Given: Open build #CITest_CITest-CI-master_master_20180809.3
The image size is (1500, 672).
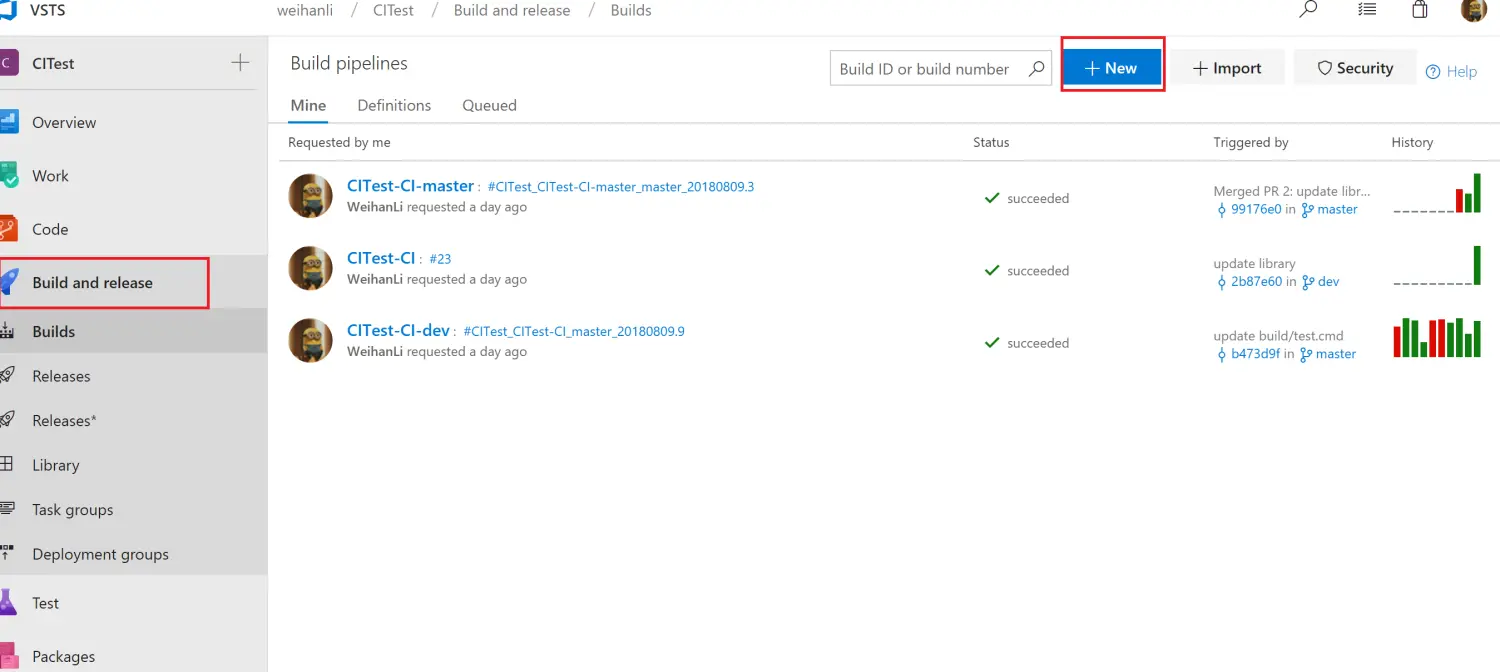Looking at the screenshot, I should tap(621, 187).
